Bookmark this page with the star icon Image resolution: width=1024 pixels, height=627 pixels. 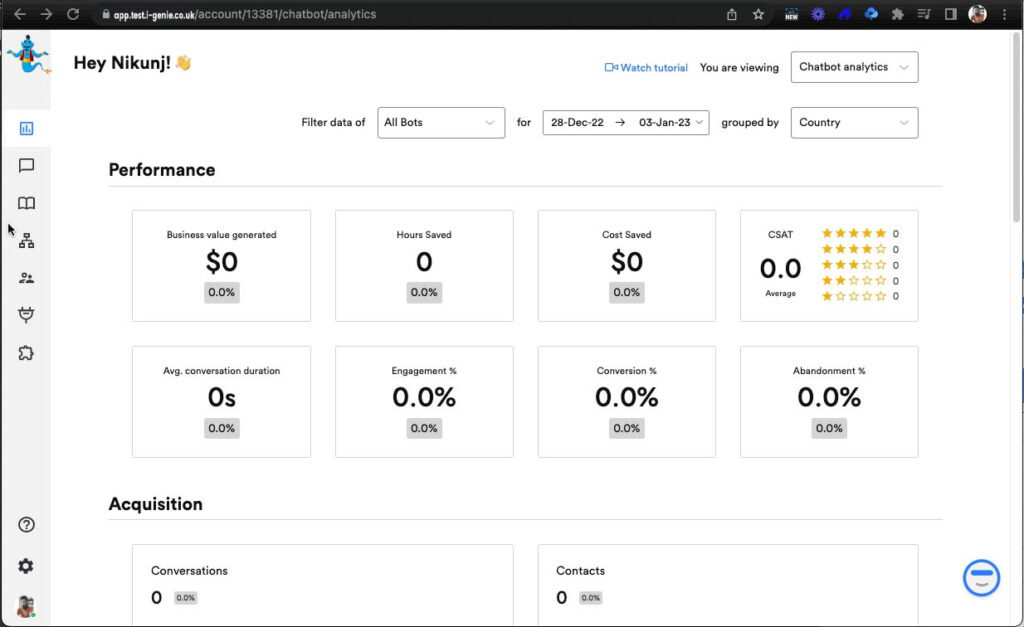click(x=758, y=15)
